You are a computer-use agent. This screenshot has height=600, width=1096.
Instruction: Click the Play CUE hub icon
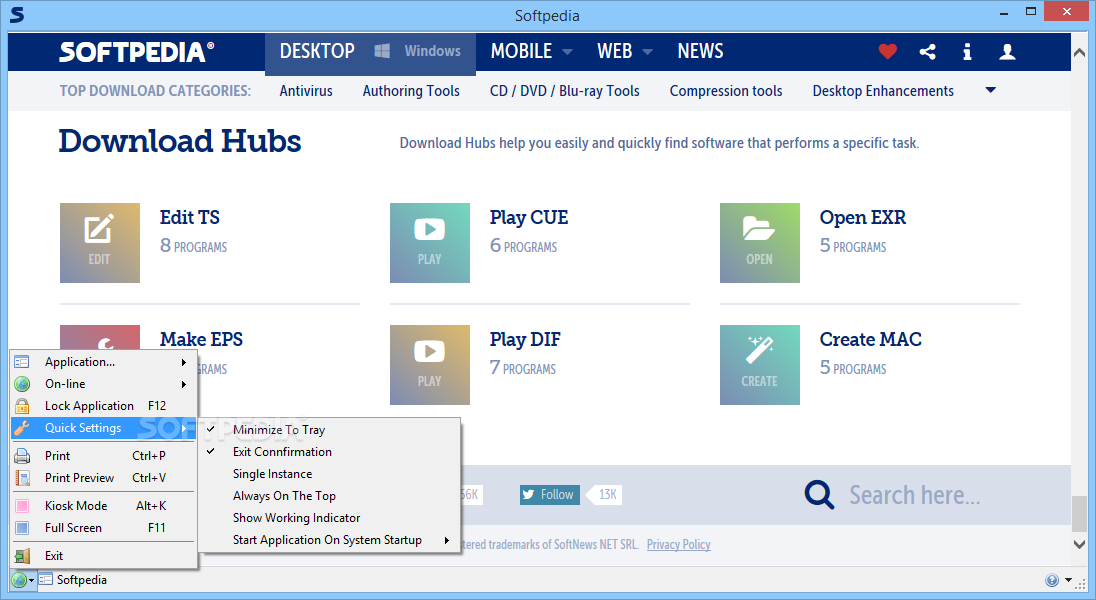[x=430, y=243]
